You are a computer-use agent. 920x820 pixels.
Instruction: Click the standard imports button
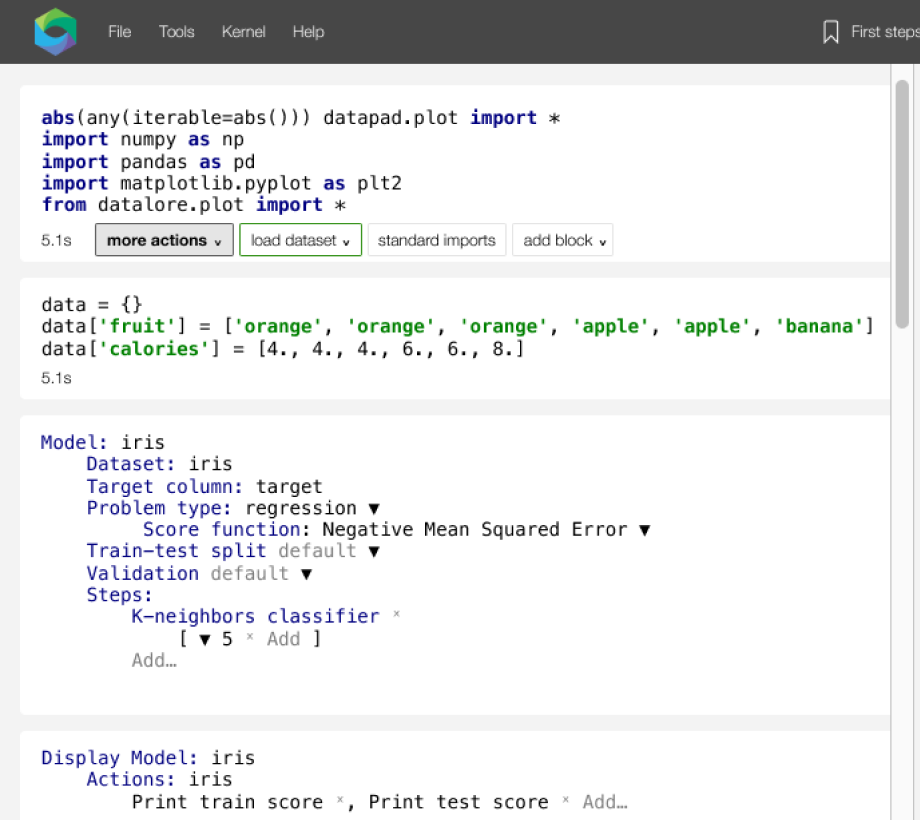point(437,240)
